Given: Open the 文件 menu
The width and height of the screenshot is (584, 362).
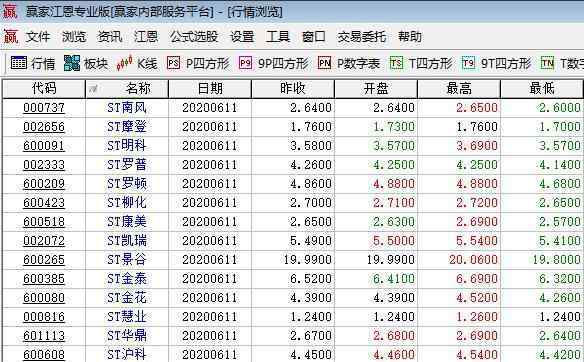Looking at the screenshot, I should coord(38,36).
